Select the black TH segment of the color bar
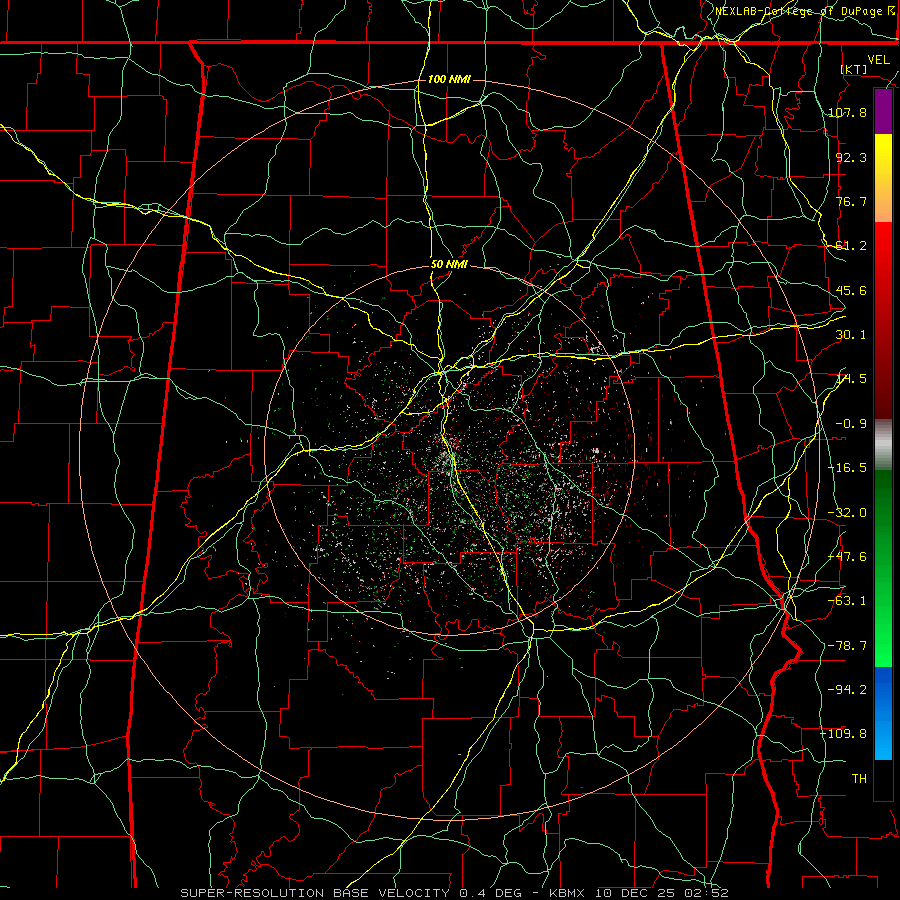This screenshot has height=900, width=900. click(883, 779)
